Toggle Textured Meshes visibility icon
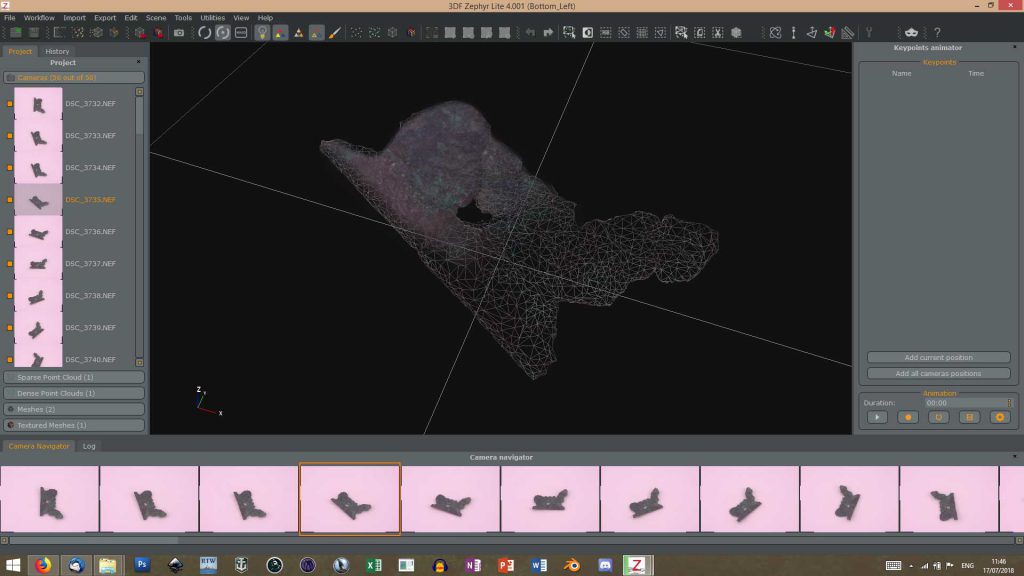The image size is (1024, 576). point(10,425)
